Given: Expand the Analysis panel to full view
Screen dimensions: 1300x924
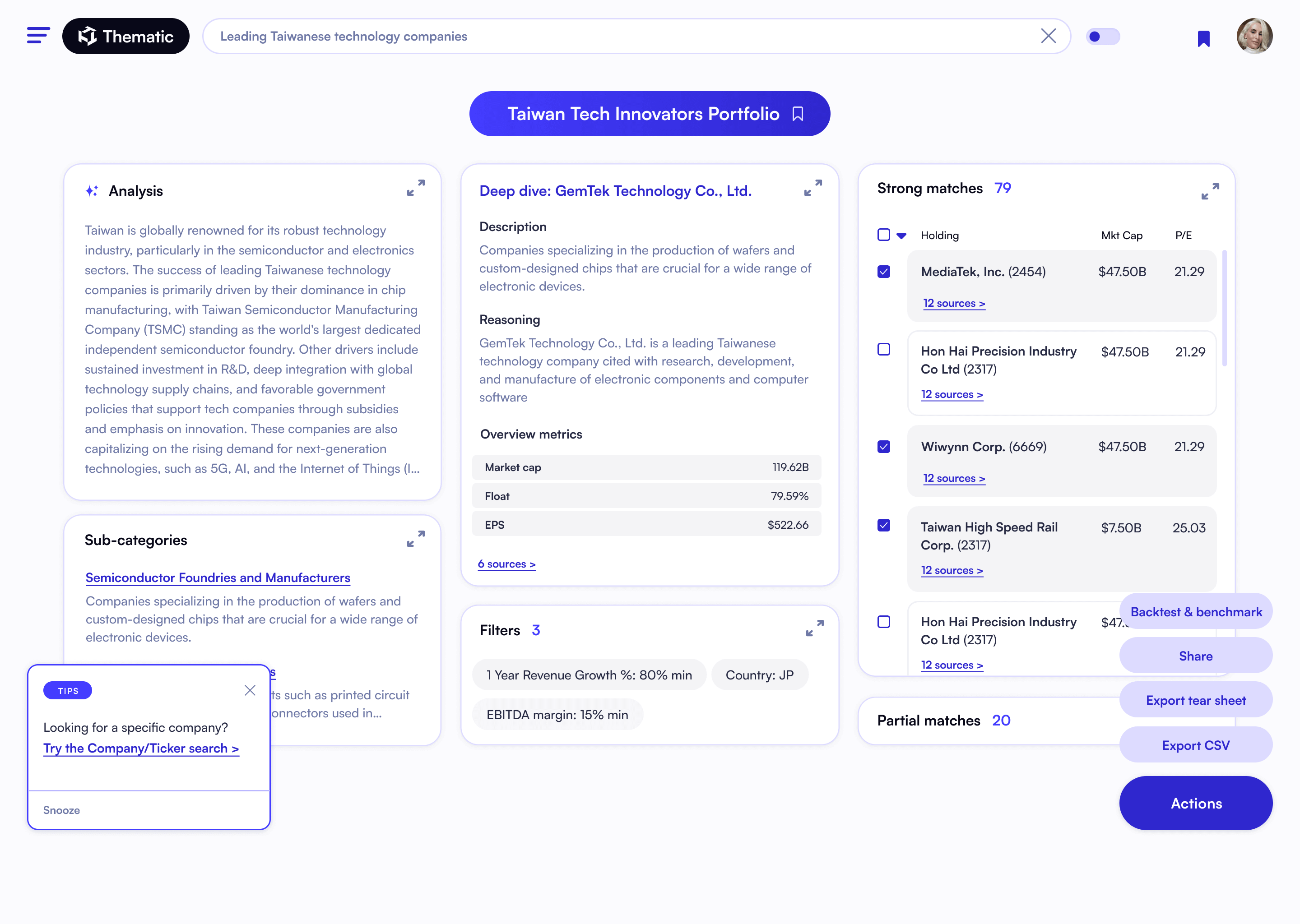Looking at the screenshot, I should pyautogui.click(x=415, y=188).
